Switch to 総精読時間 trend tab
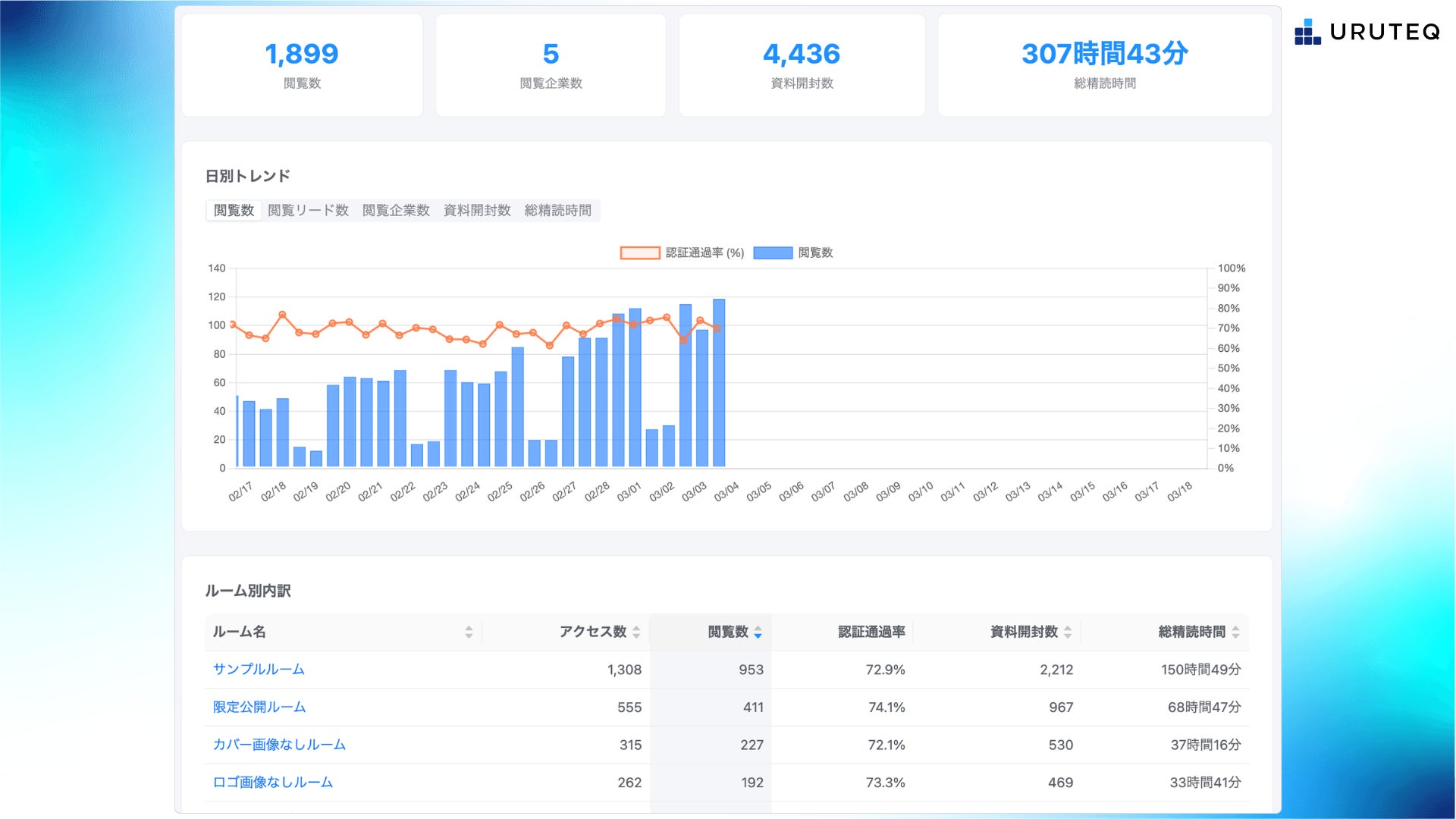The image size is (1456, 819). 558,211
